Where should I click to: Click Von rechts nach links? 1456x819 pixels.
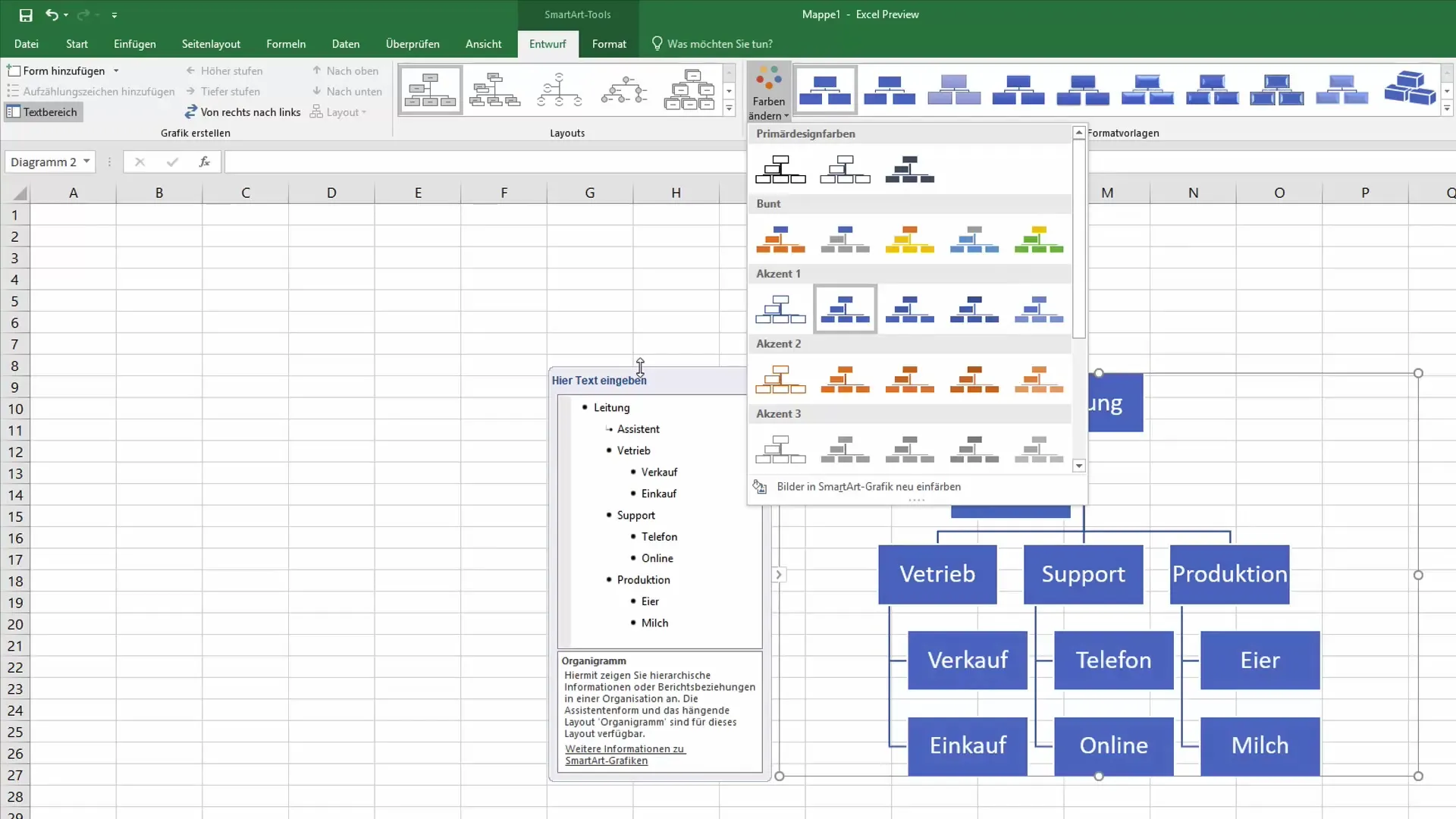click(243, 112)
